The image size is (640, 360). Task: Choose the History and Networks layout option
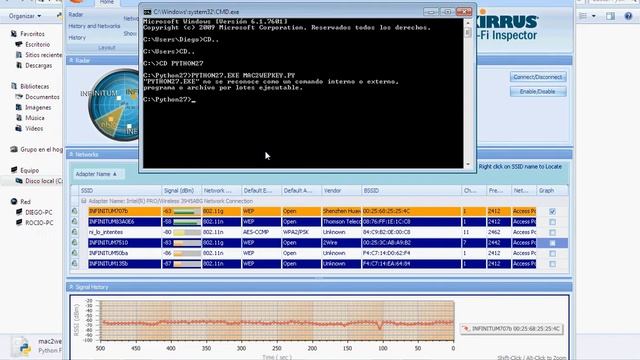[94, 26]
